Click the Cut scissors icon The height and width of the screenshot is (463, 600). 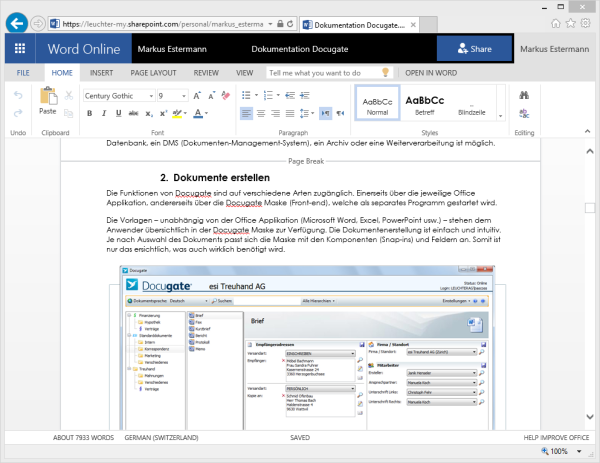69,95
